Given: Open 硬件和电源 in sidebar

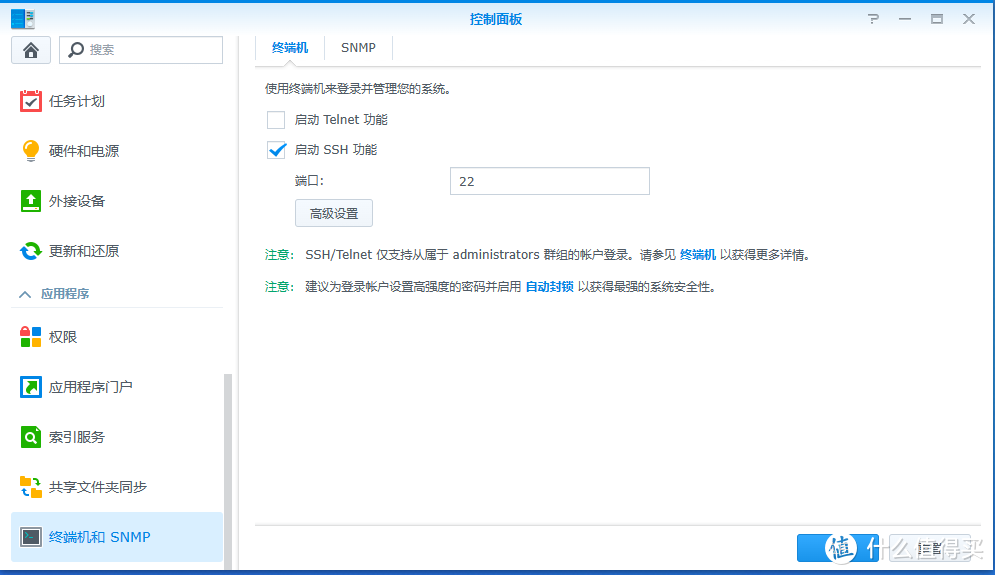Looking at the screenshot, I should [x=117, y=151].
